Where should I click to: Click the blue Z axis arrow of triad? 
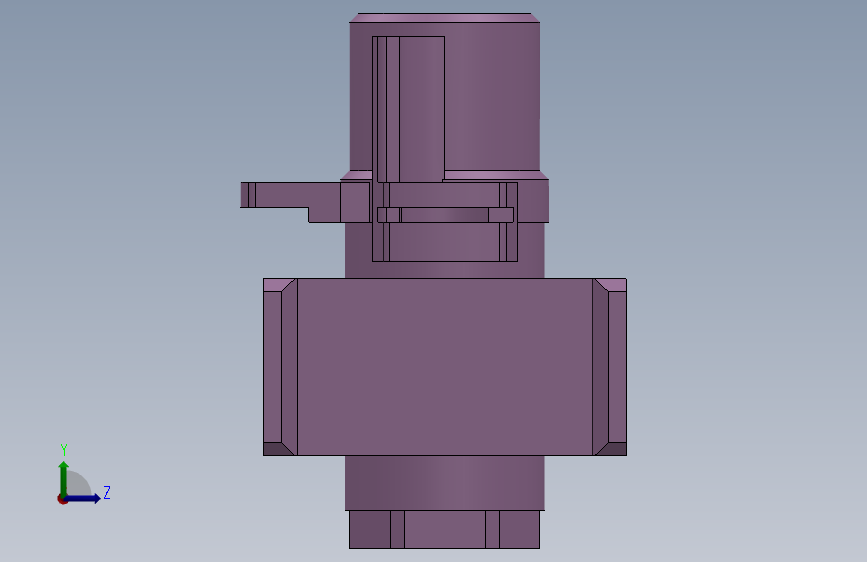coord(83,498)
